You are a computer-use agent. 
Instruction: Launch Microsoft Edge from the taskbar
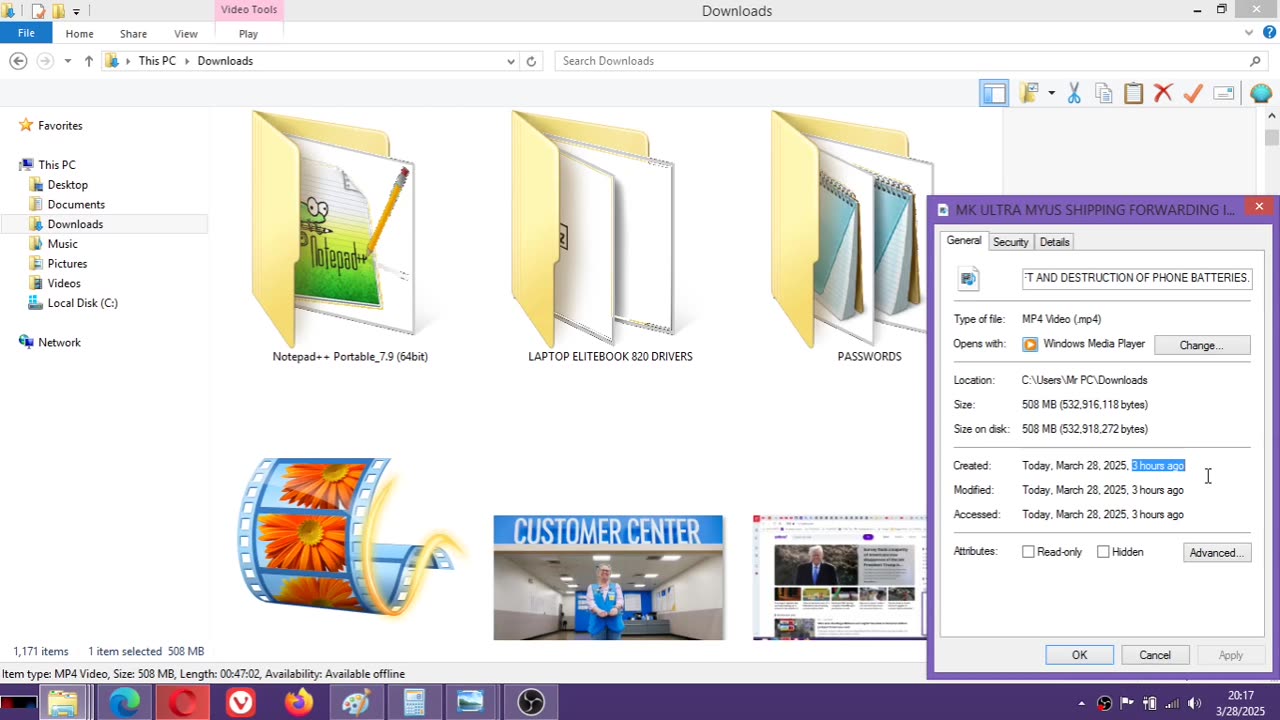(125, 703)
